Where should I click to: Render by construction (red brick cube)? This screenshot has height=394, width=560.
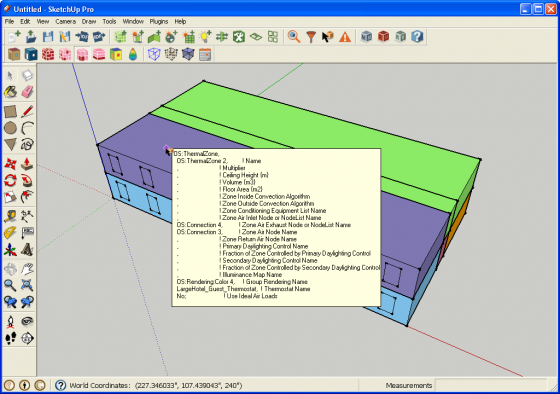coord(48,54)
